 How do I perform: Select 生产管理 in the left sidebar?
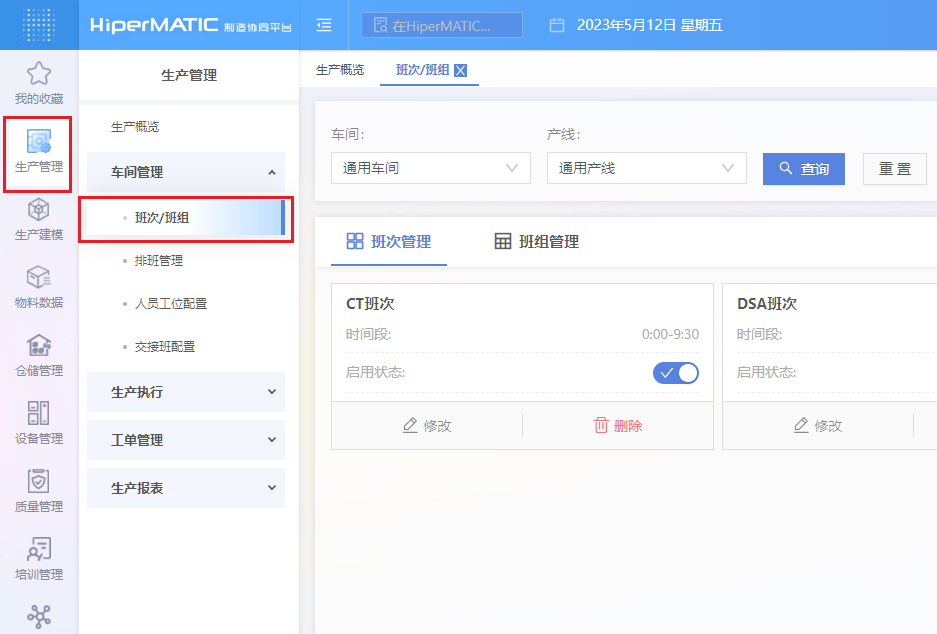39,151
